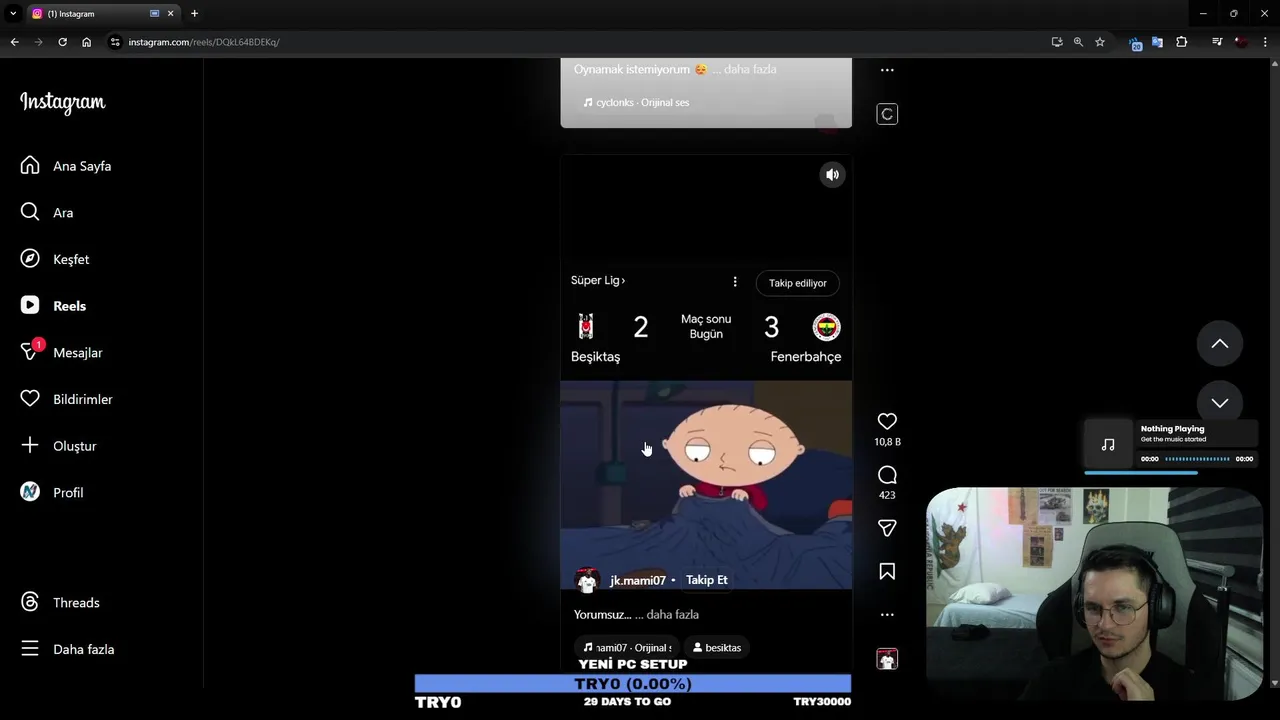Open the tab search dropdown arrow
This screenshot has height=720, width=1280.
(13, 14)
